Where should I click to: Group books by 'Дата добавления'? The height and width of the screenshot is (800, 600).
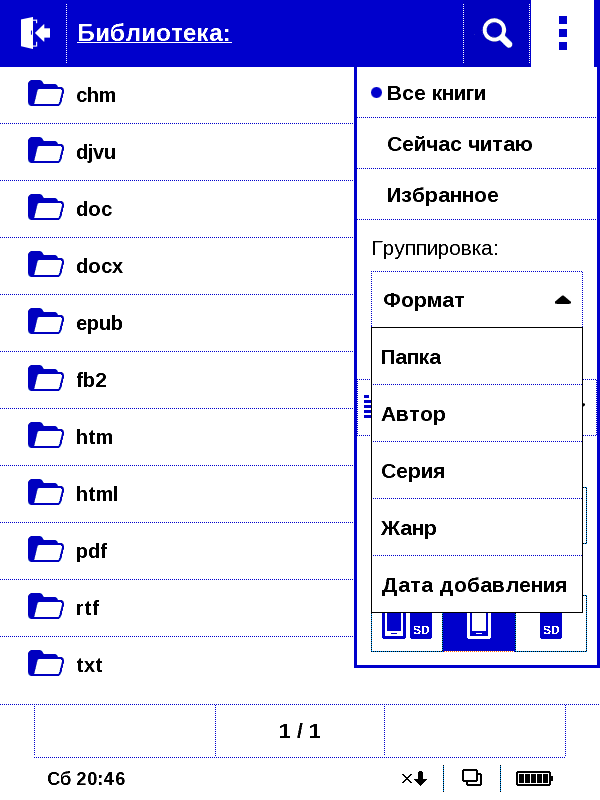click(477, 585)
